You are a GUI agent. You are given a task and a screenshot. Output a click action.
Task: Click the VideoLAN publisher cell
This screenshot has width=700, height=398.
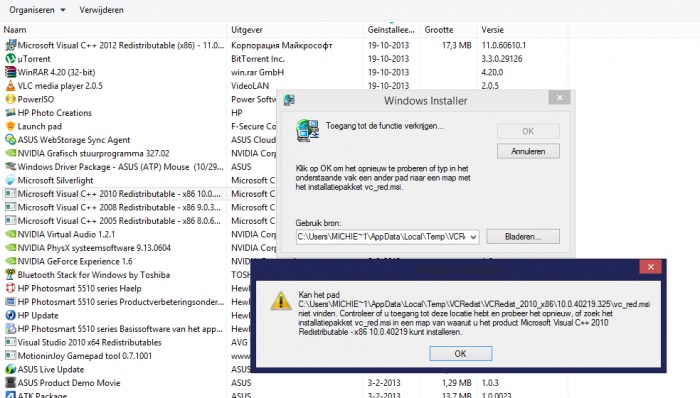tap(250, 85)
